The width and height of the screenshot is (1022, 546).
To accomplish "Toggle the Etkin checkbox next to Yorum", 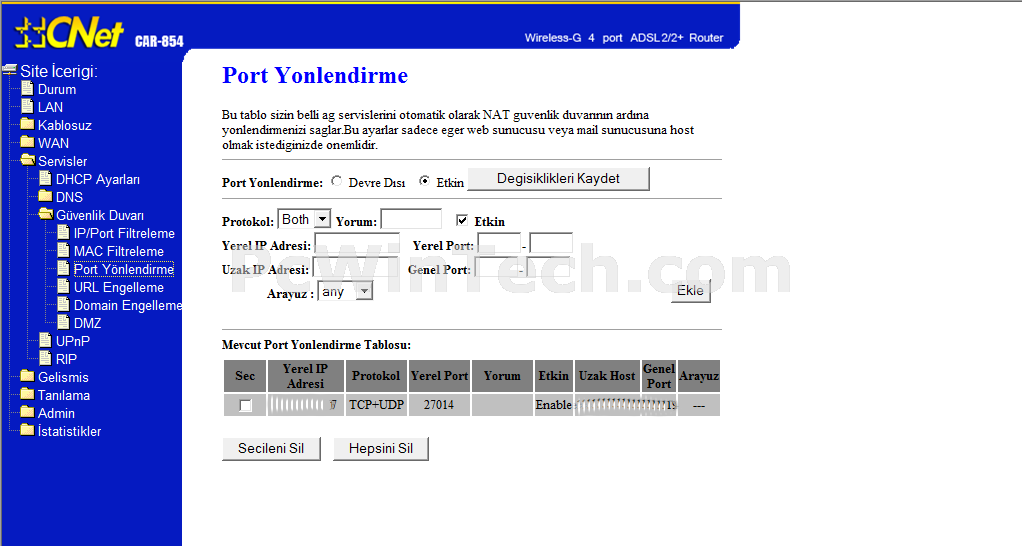I will coord(462,220).
